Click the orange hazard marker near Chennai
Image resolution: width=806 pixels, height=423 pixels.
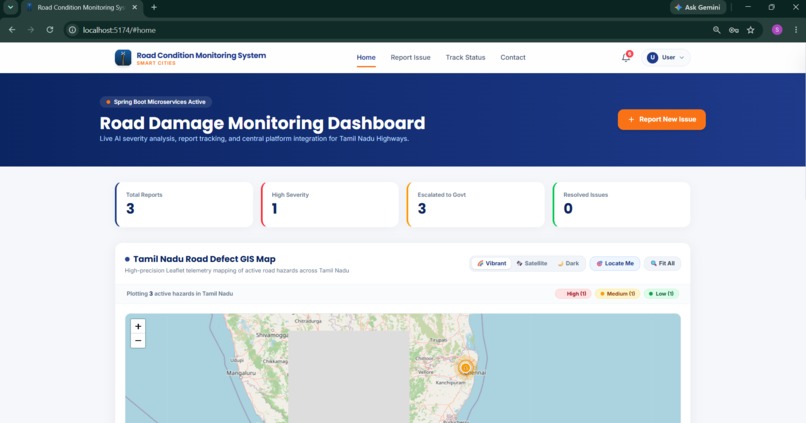(x=465, y=367)
